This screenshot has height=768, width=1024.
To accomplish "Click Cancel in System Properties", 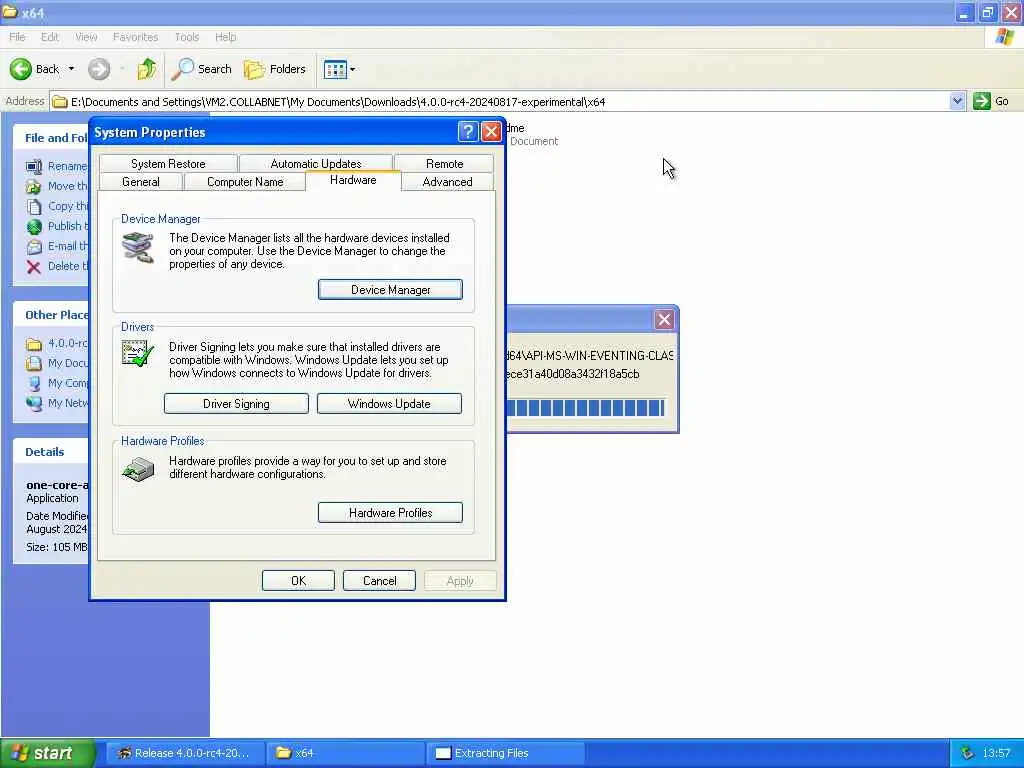I will (379, 581).
